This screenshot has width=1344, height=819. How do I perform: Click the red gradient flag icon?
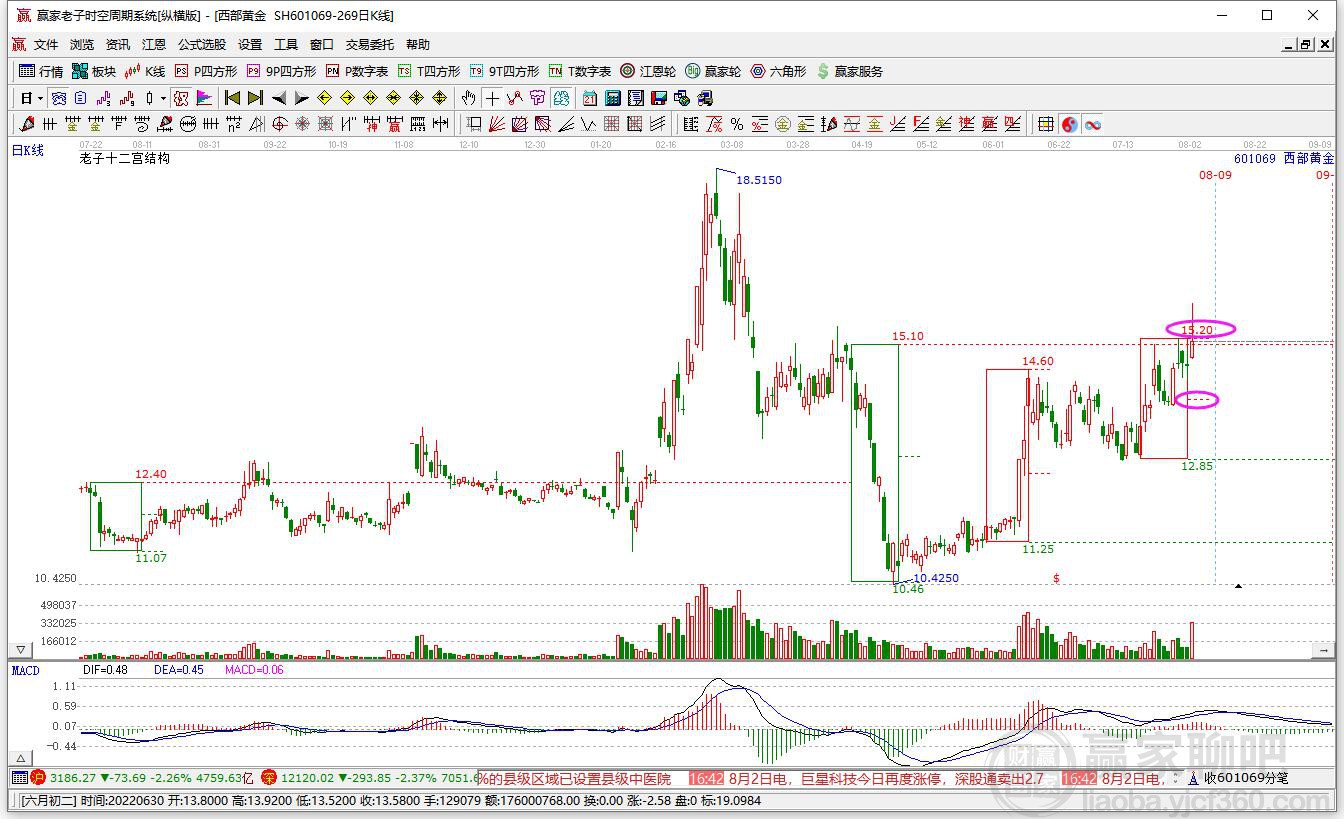pos(205,98)
